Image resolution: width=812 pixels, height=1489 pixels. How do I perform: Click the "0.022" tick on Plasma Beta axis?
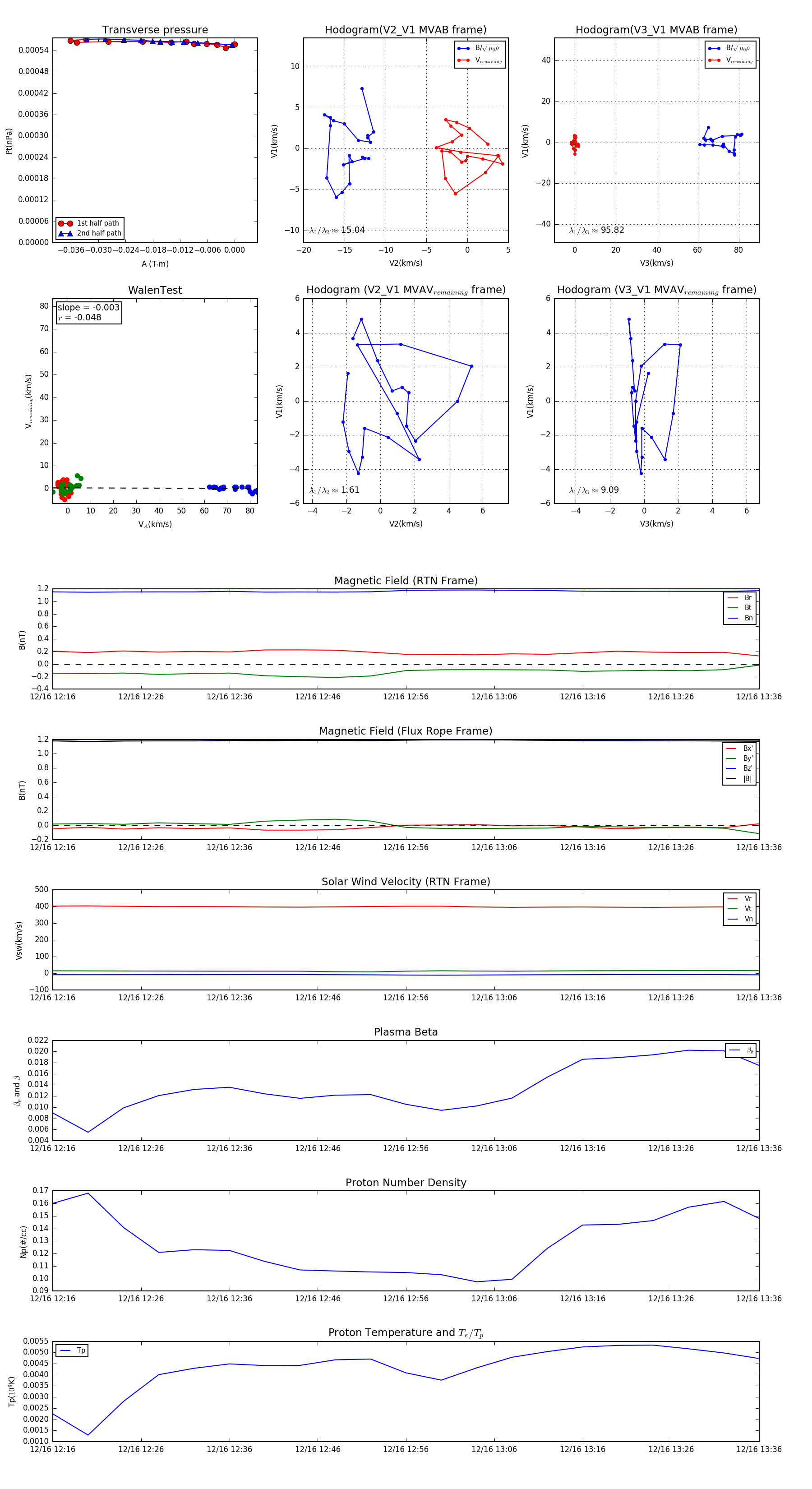tap(38, 1040)
